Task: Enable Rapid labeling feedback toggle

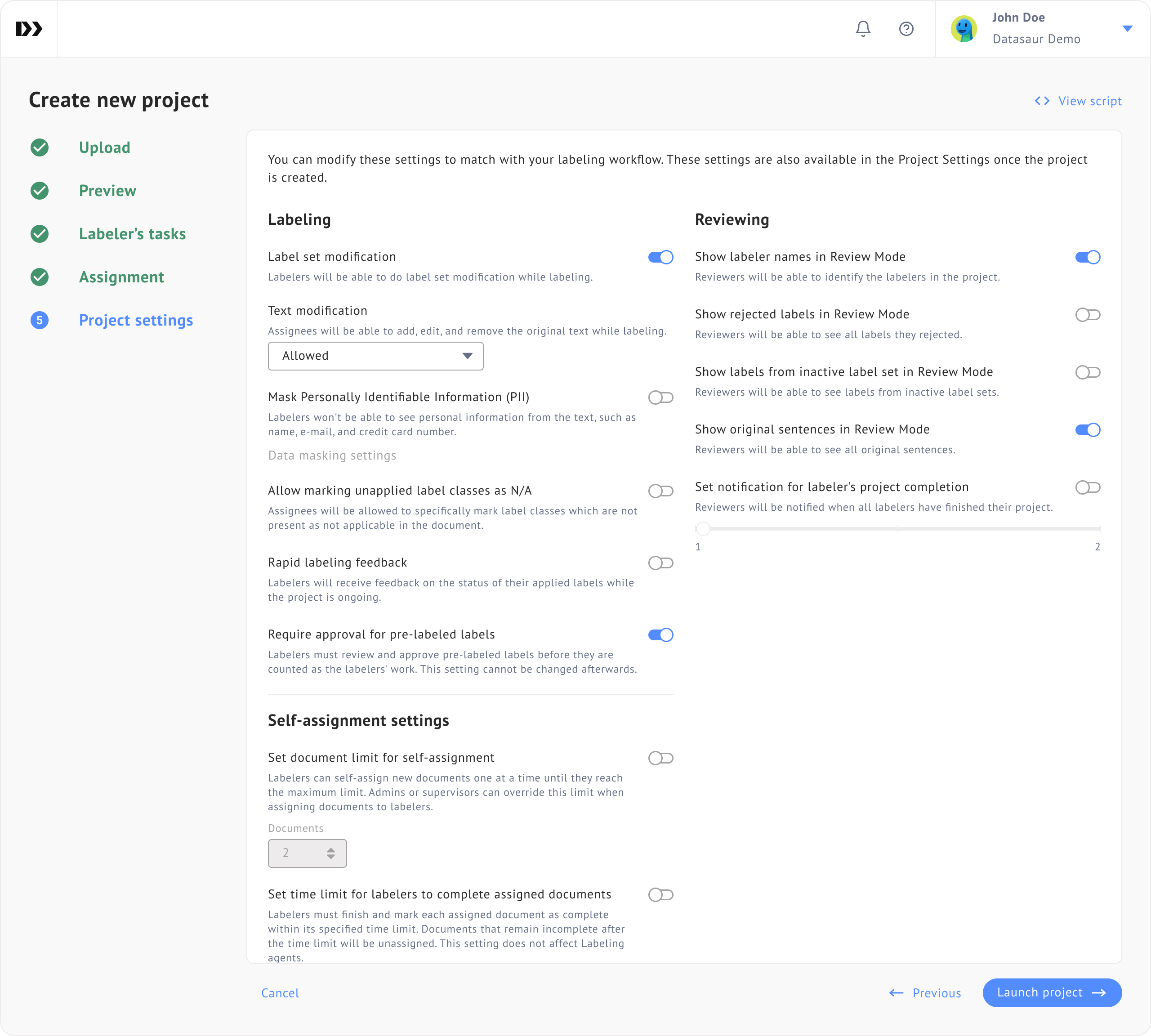Action: point(660,563)
